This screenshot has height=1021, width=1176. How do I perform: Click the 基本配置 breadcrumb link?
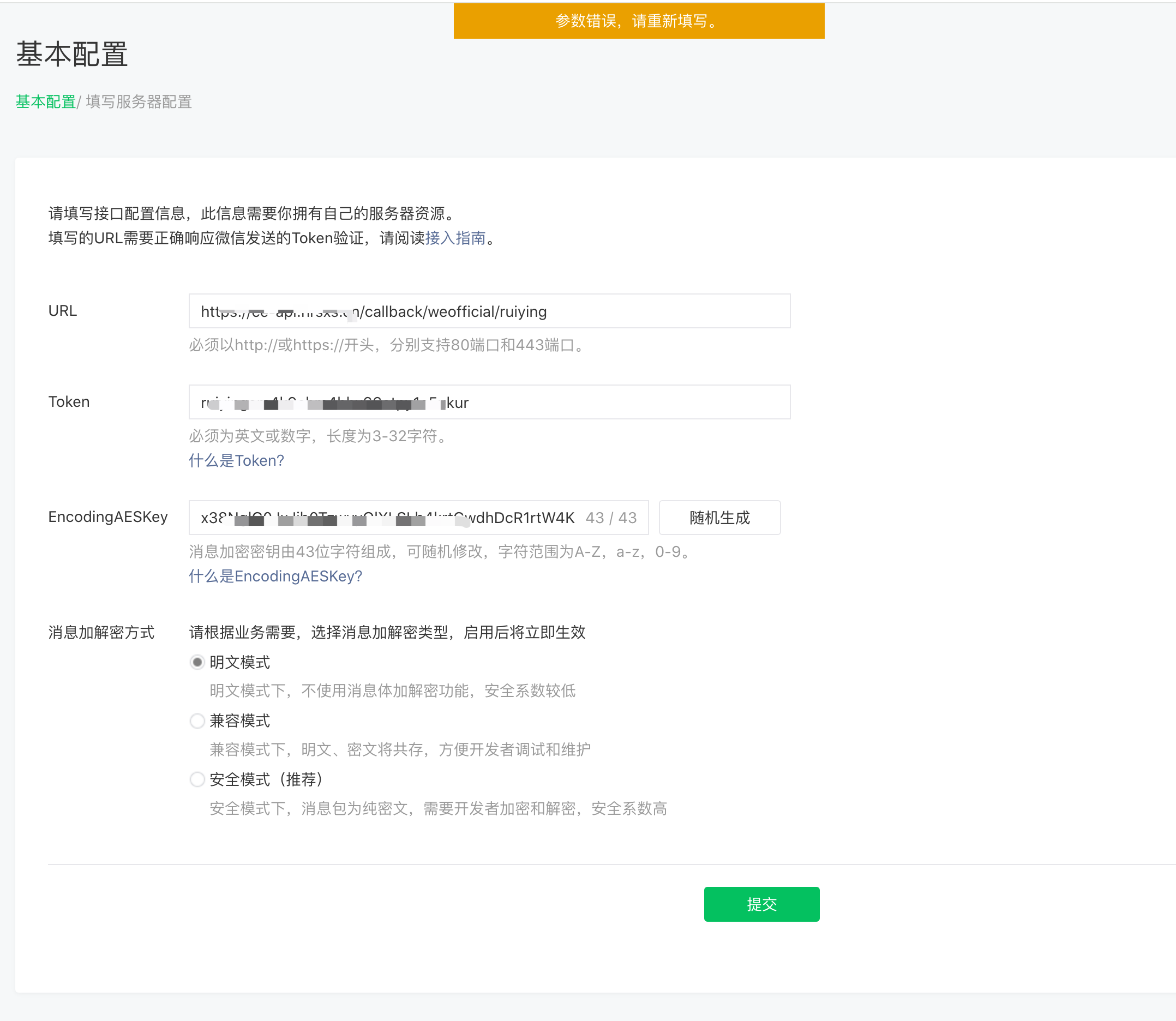tap(46, 102)
